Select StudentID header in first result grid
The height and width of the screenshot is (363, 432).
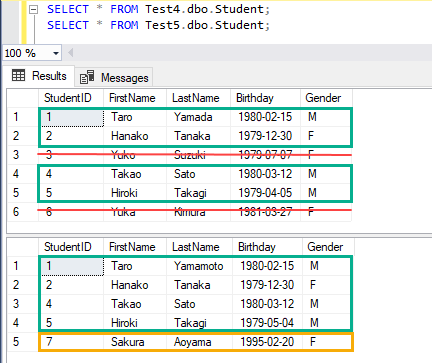[x=71, y=98]
